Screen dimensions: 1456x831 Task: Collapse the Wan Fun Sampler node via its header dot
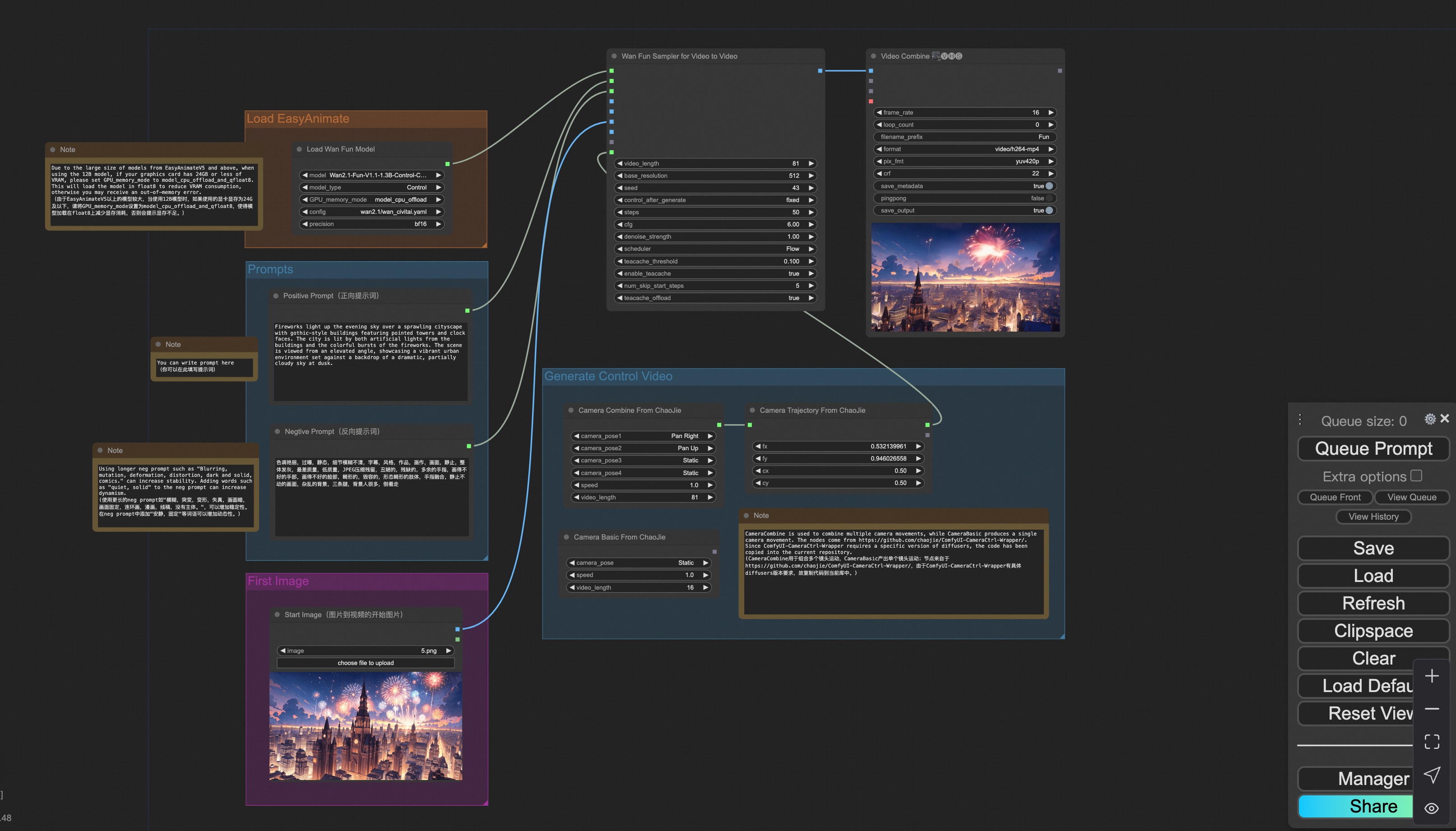613,56
